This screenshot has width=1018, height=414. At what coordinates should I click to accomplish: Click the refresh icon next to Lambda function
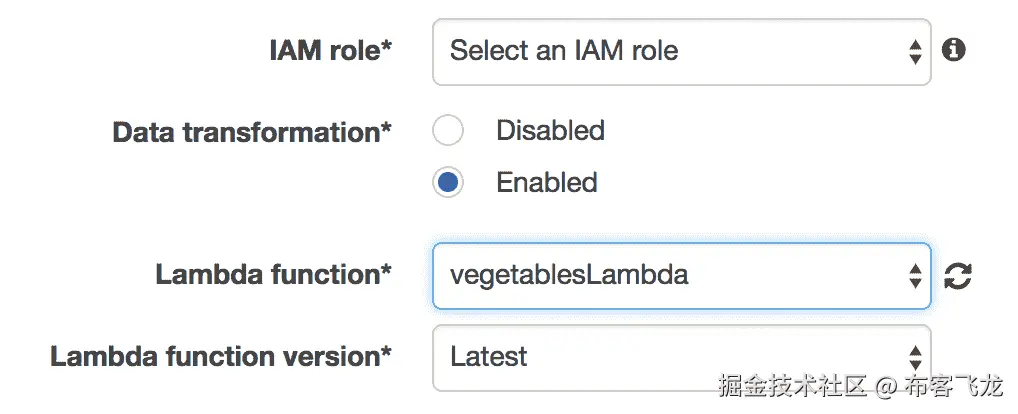click(958, 276)
